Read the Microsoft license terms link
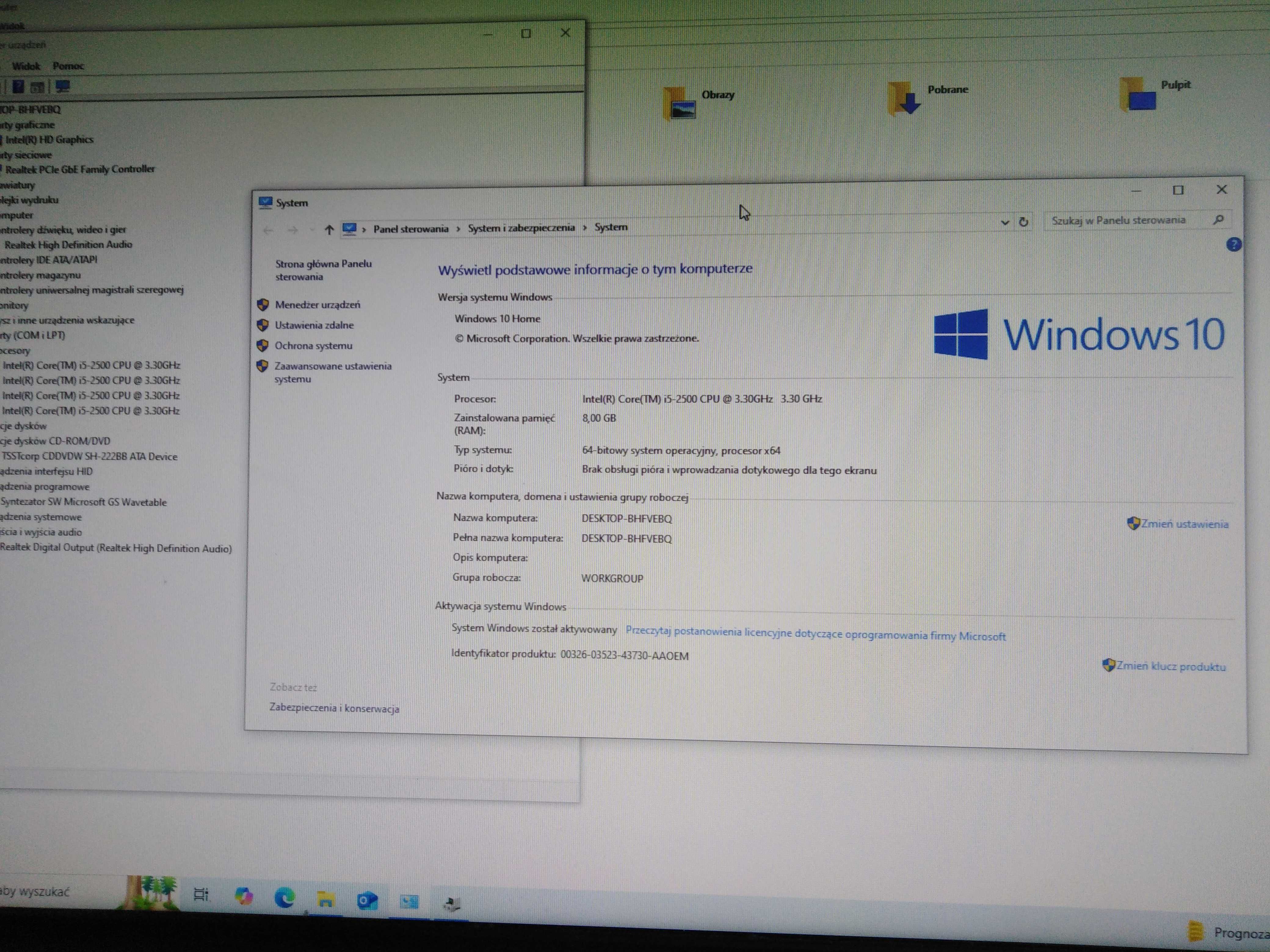The image size is (1270, 952). click(815, 633)
